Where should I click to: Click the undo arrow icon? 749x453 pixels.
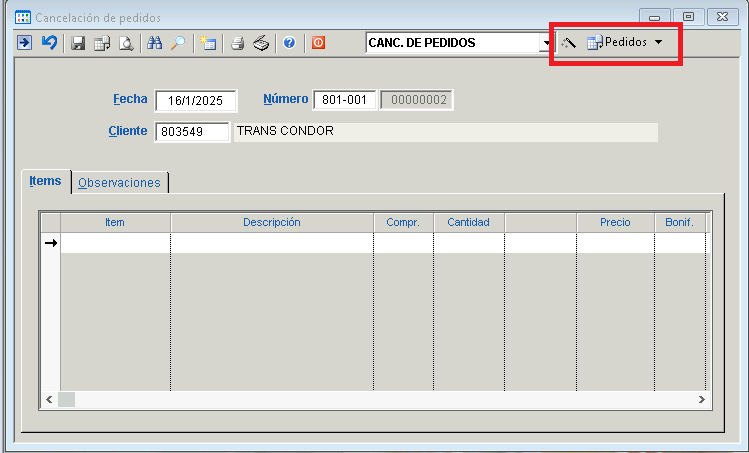[x=49, y=43]
